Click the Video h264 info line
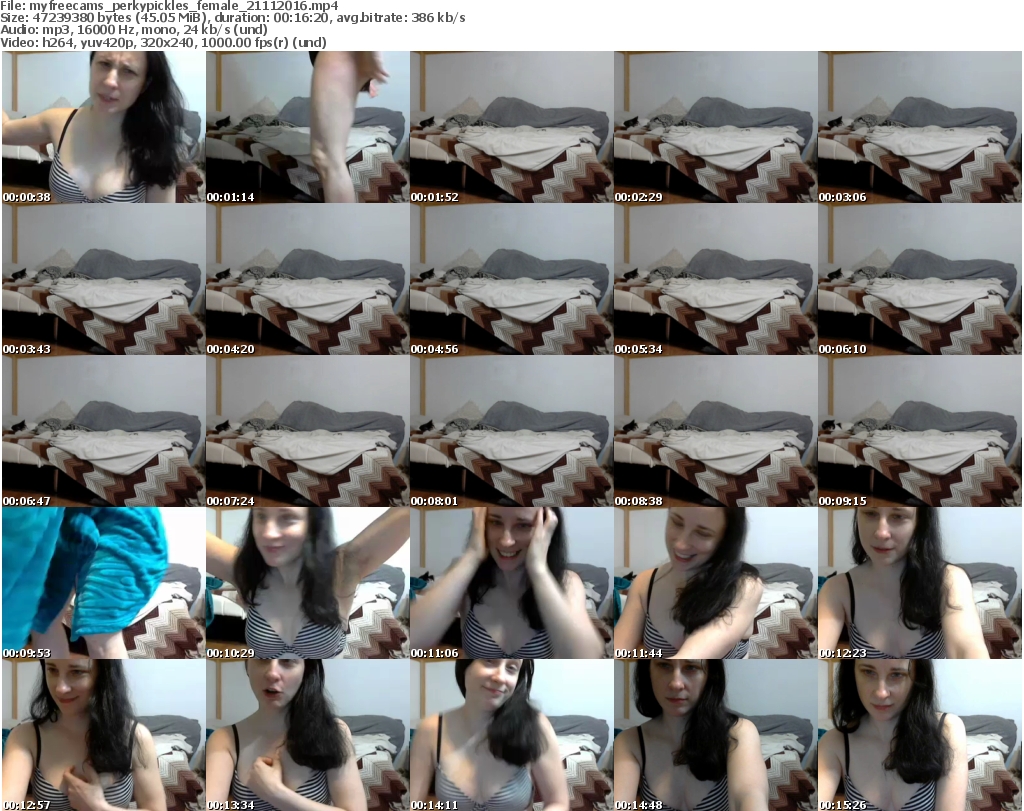 pyautogui.click(x=163, y=42)
